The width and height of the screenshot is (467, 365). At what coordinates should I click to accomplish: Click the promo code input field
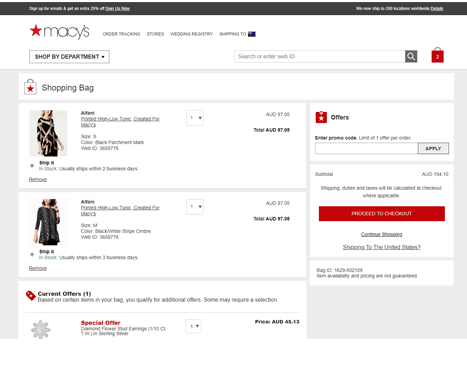click(366, 148)
